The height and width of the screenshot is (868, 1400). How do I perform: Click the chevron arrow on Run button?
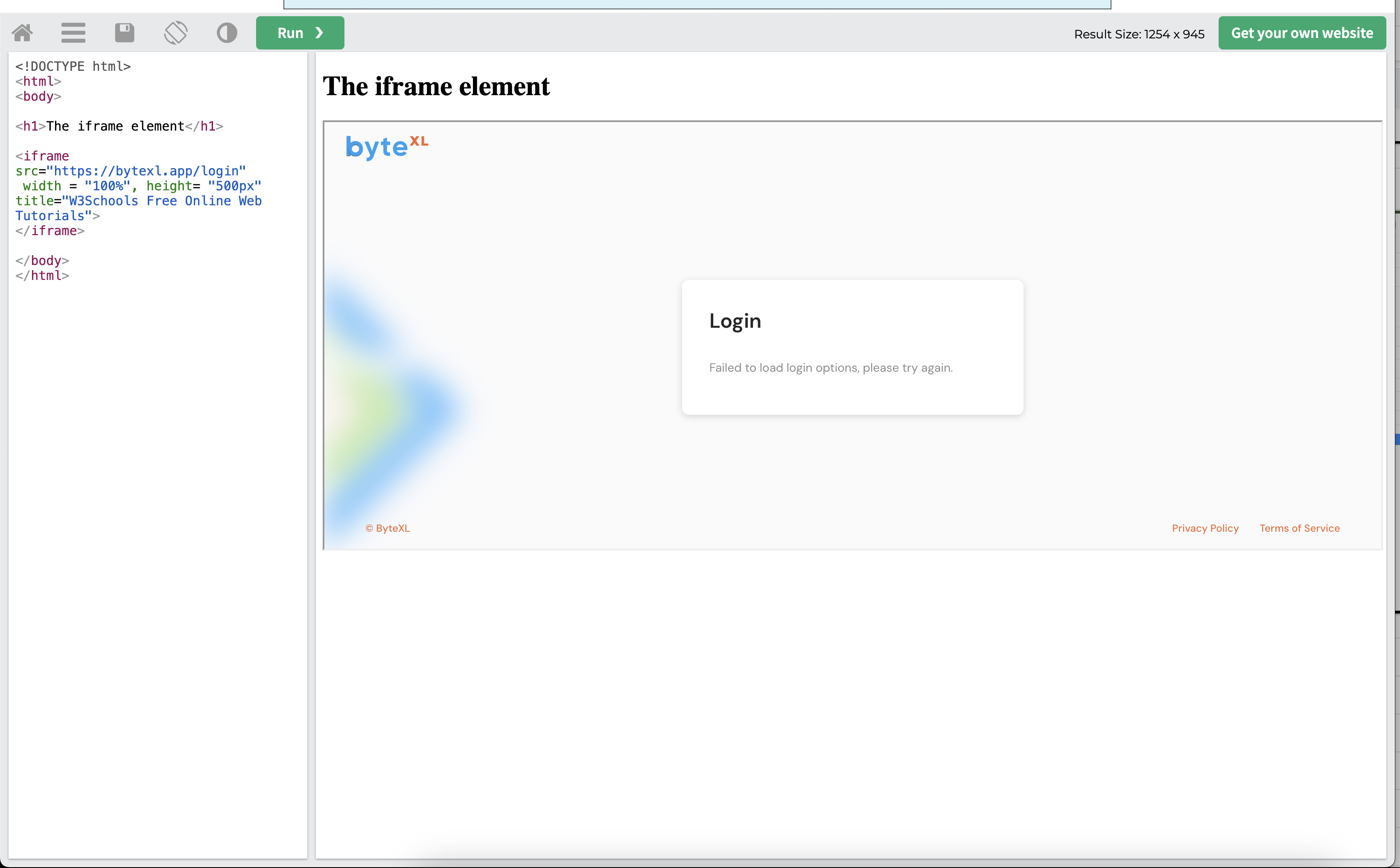point(319,33)
